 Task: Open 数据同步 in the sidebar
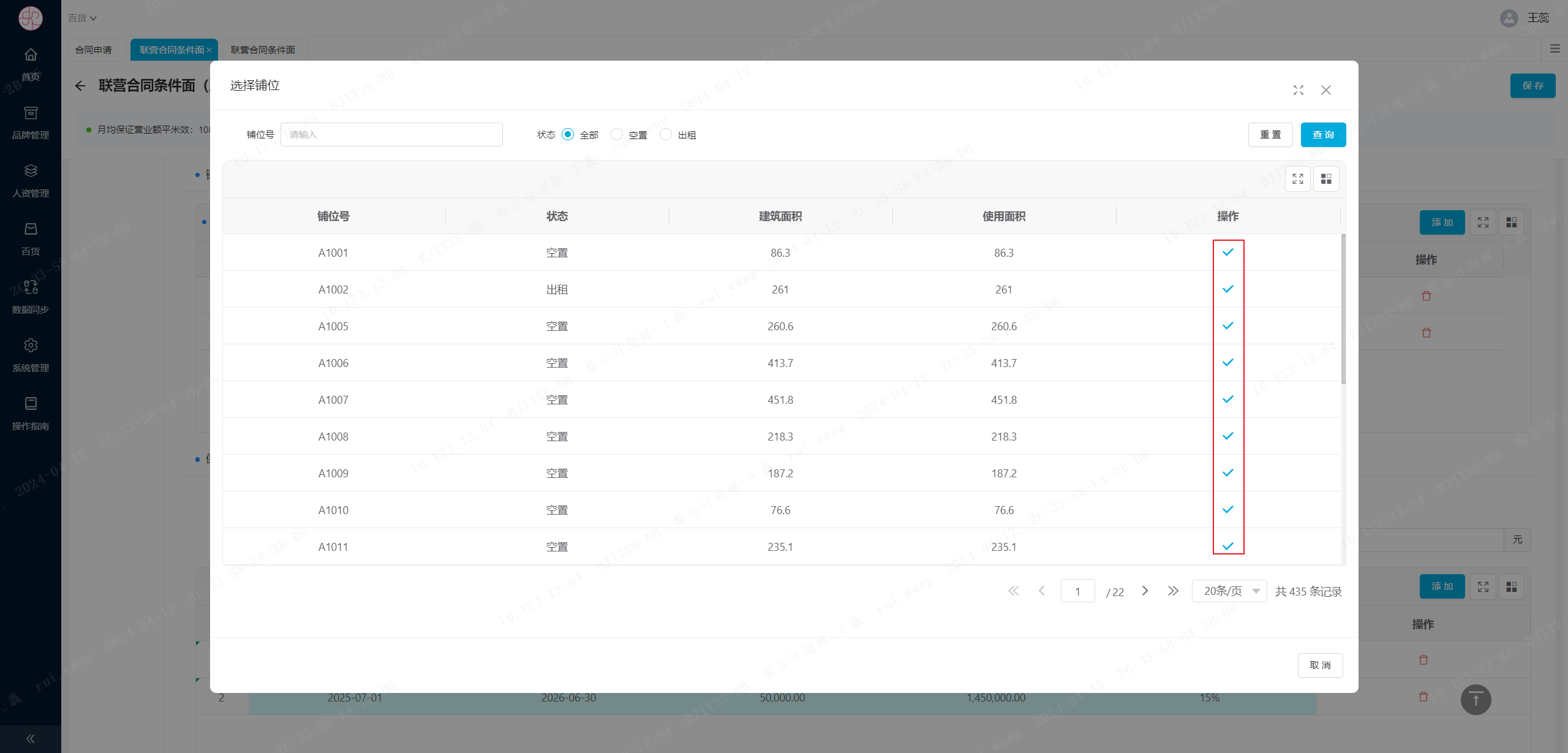(x=31, y=297)
